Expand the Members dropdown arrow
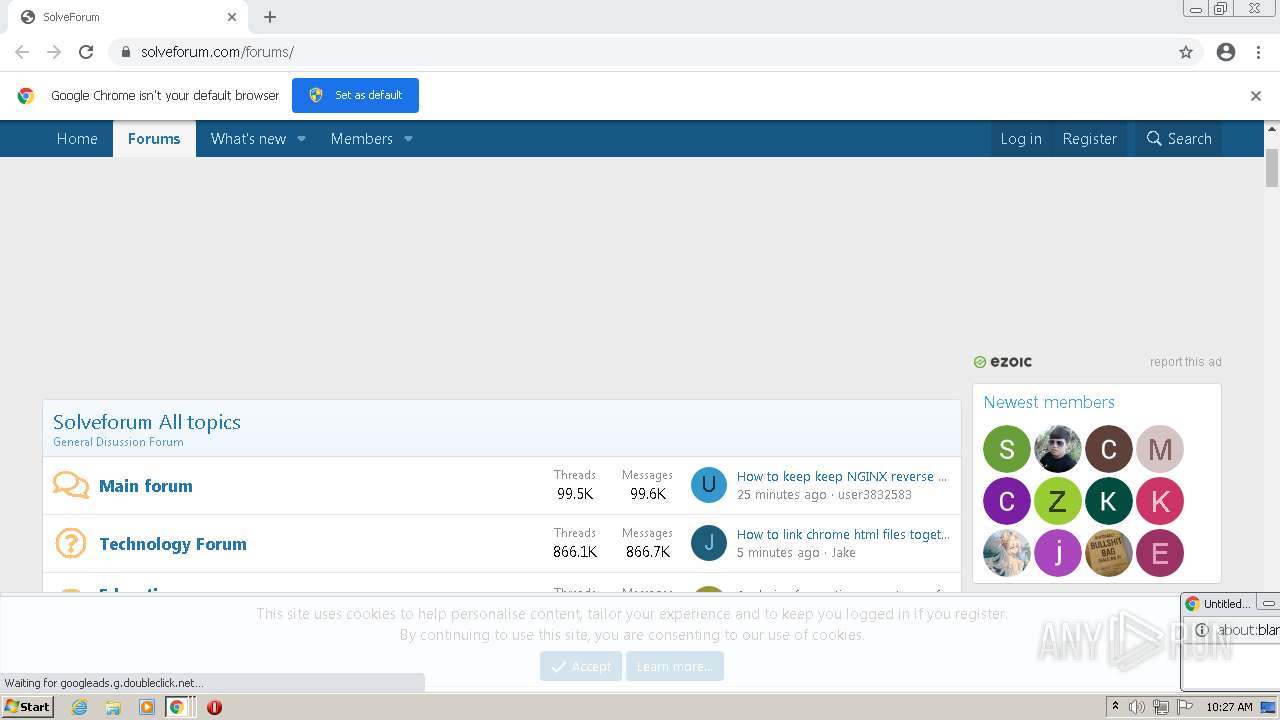 408,139
